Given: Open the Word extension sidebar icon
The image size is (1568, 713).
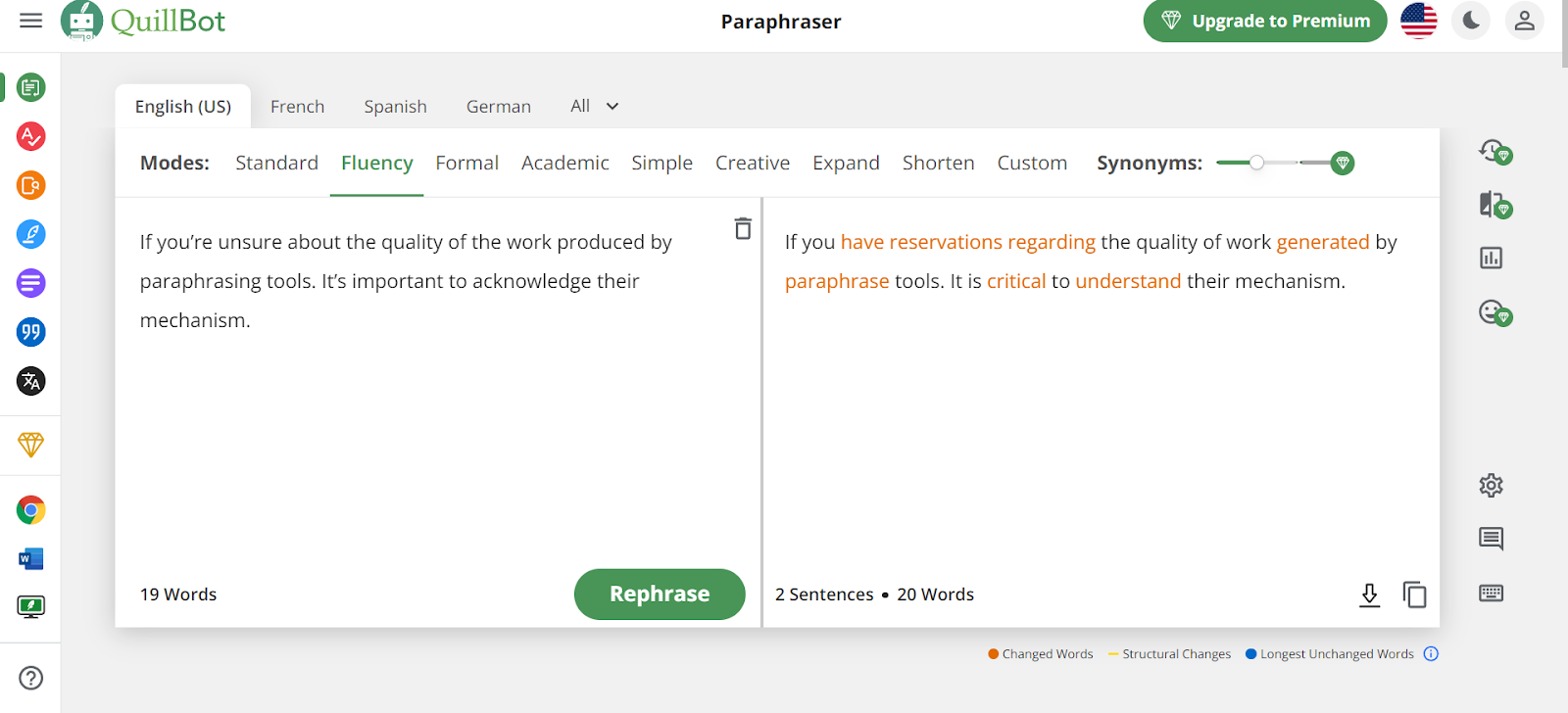Looking at the screenshot, I should (31, 559).
